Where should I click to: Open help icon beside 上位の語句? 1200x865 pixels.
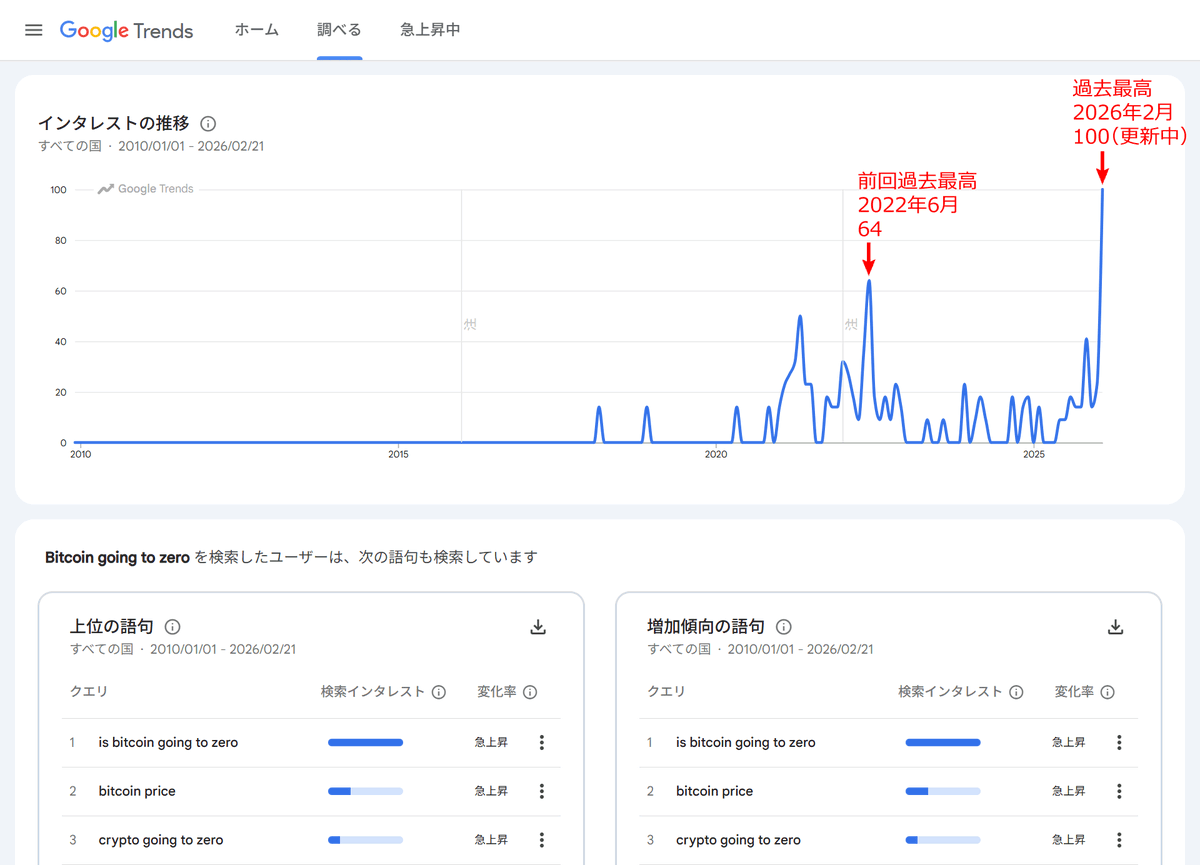coord(172,627)
